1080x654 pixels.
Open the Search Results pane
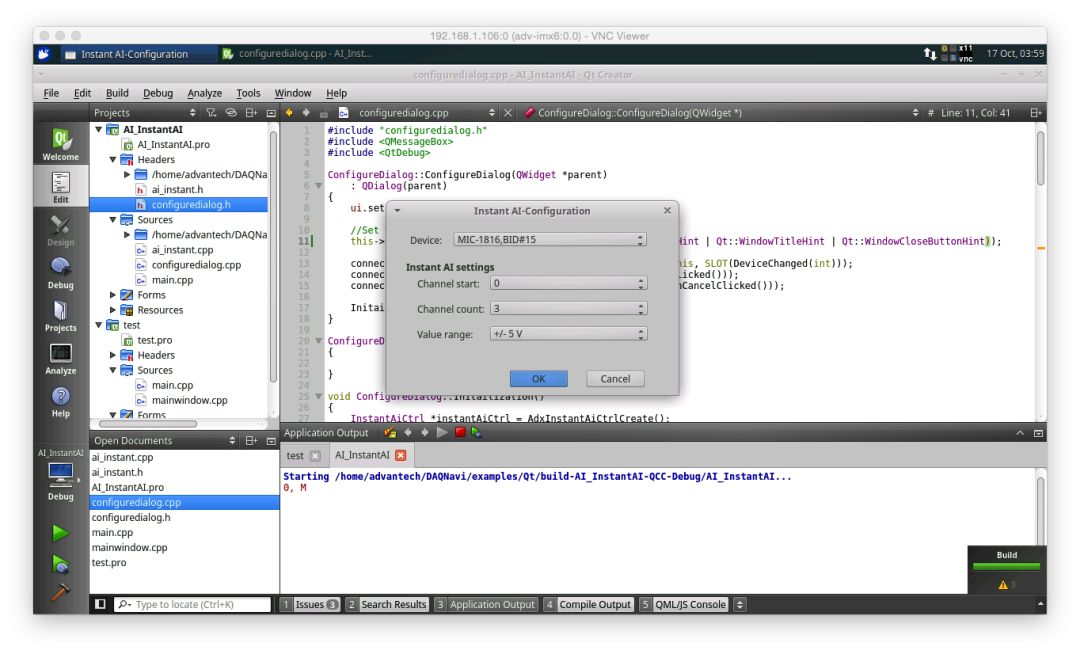(x=386, y=604)
